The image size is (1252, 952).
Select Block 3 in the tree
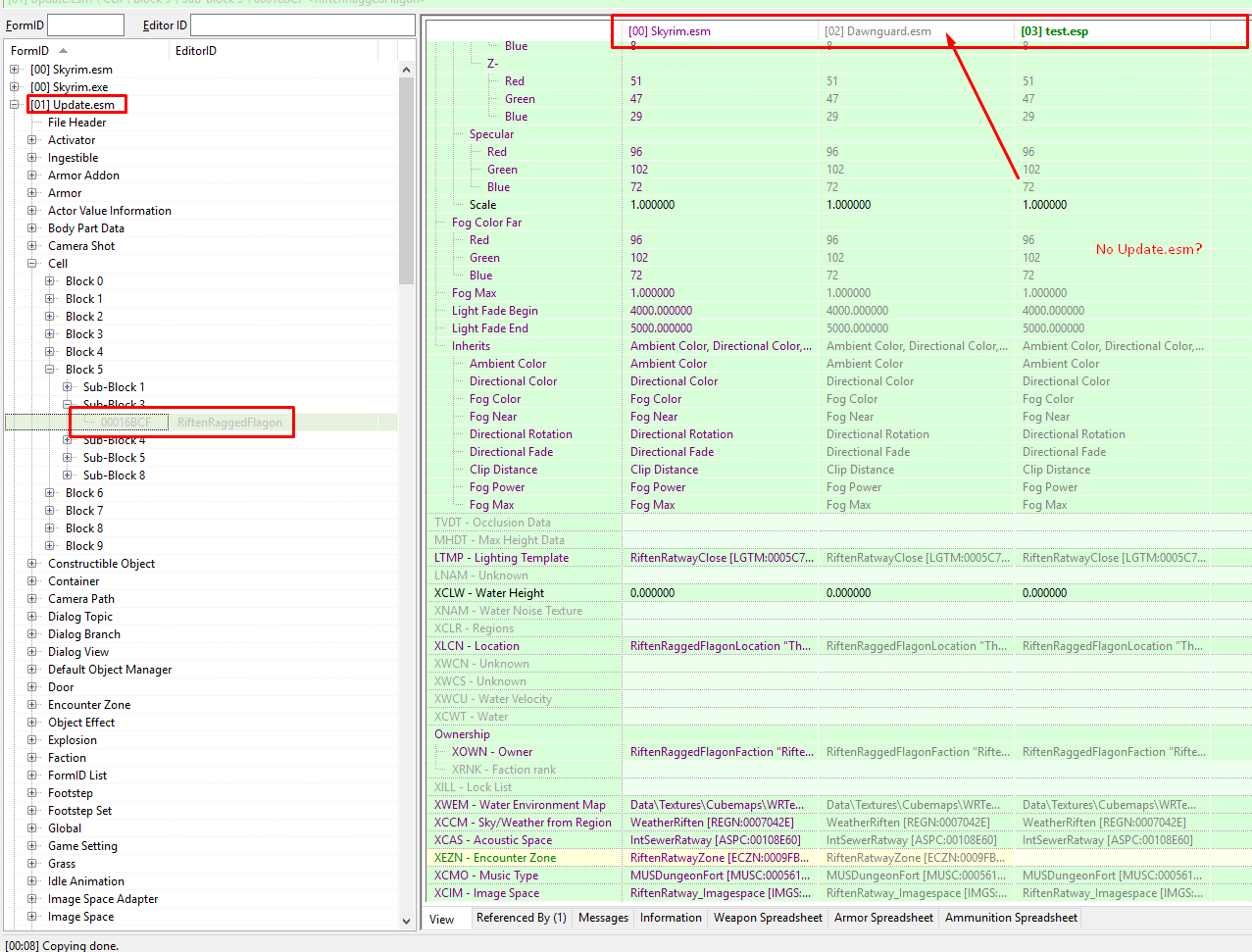tap(84, 334)
